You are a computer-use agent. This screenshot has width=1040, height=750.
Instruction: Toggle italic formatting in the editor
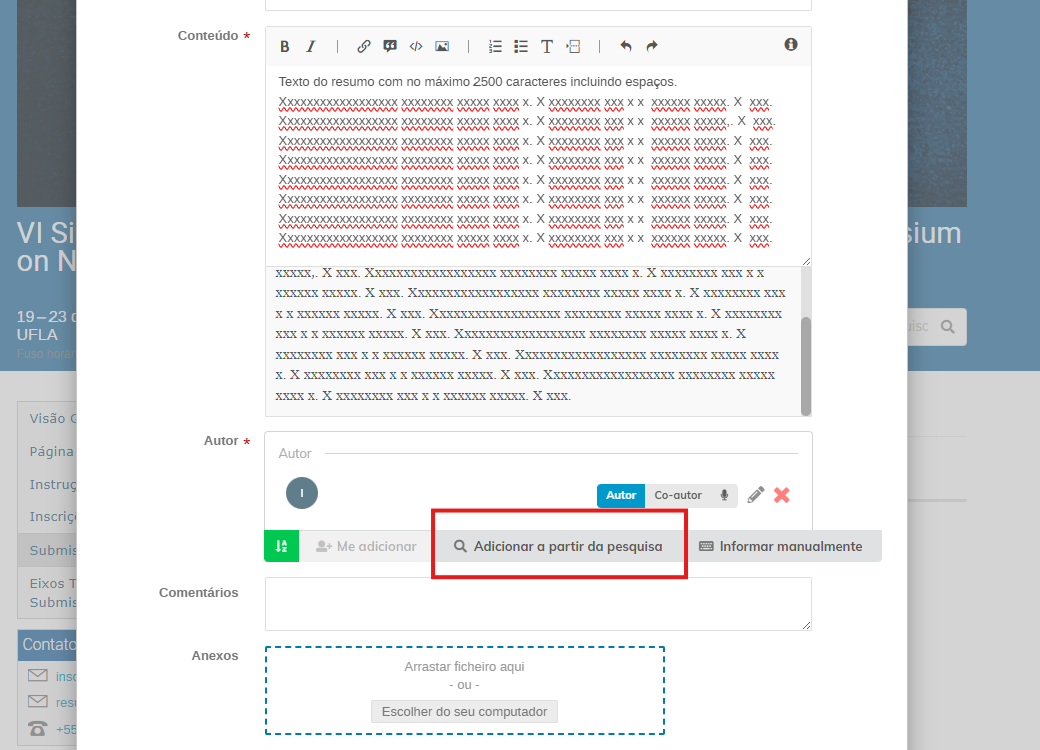pos(311,46)
